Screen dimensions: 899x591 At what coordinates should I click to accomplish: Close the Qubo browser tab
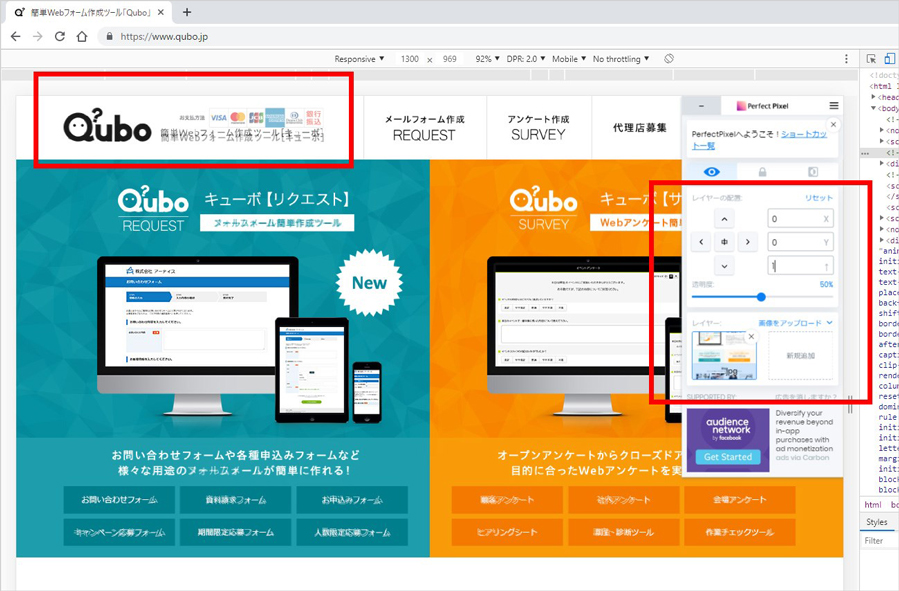click(161, 12)
